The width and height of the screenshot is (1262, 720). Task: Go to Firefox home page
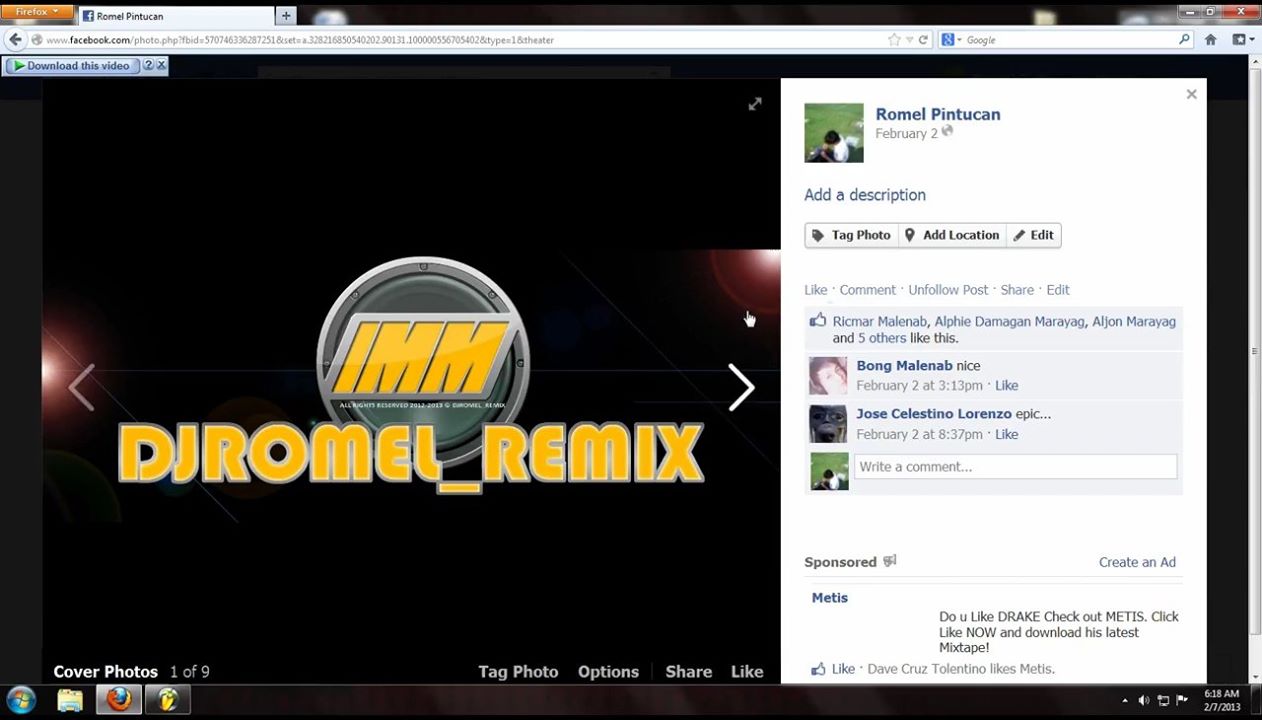click(x=1211, y=40)
